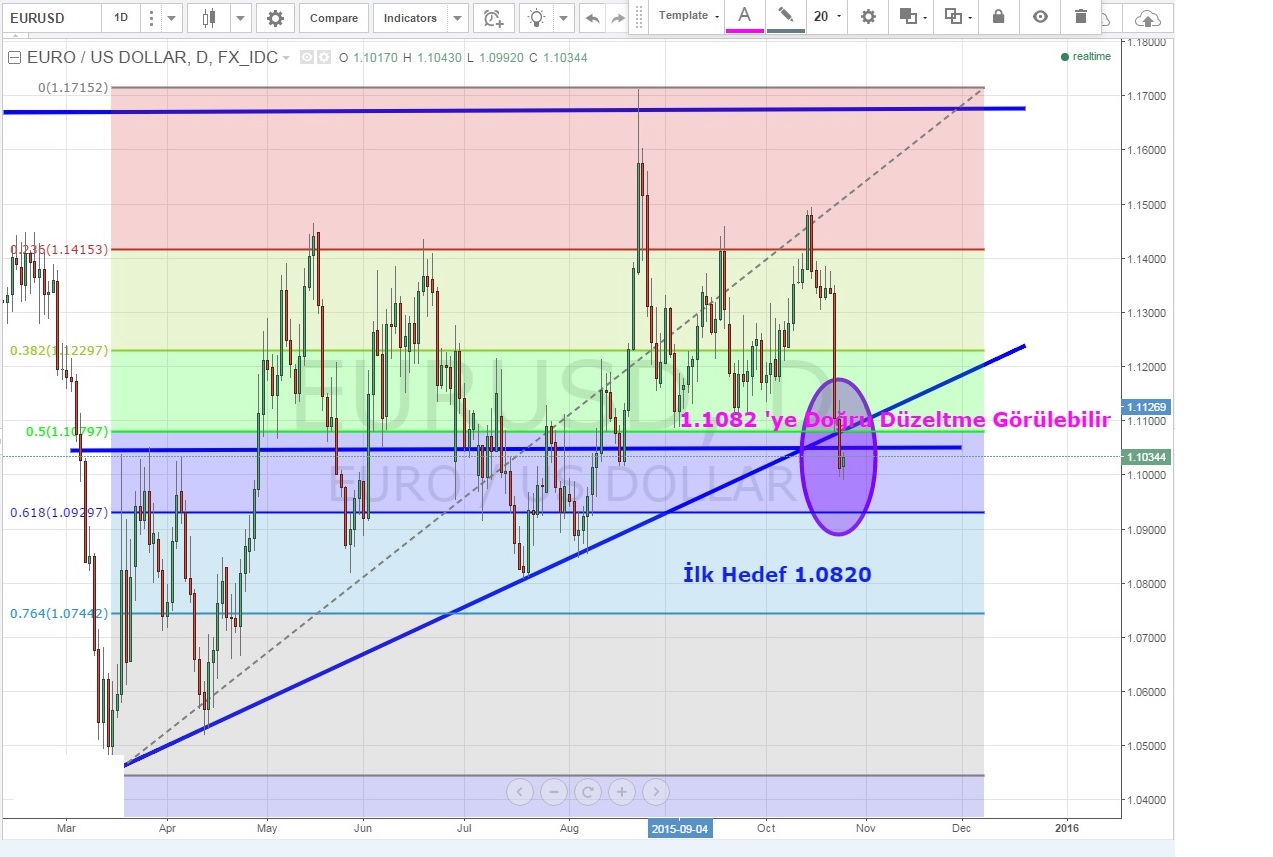Open the Indicators menu
This screenshot has height=857, width=1273.
click(410, 18)
